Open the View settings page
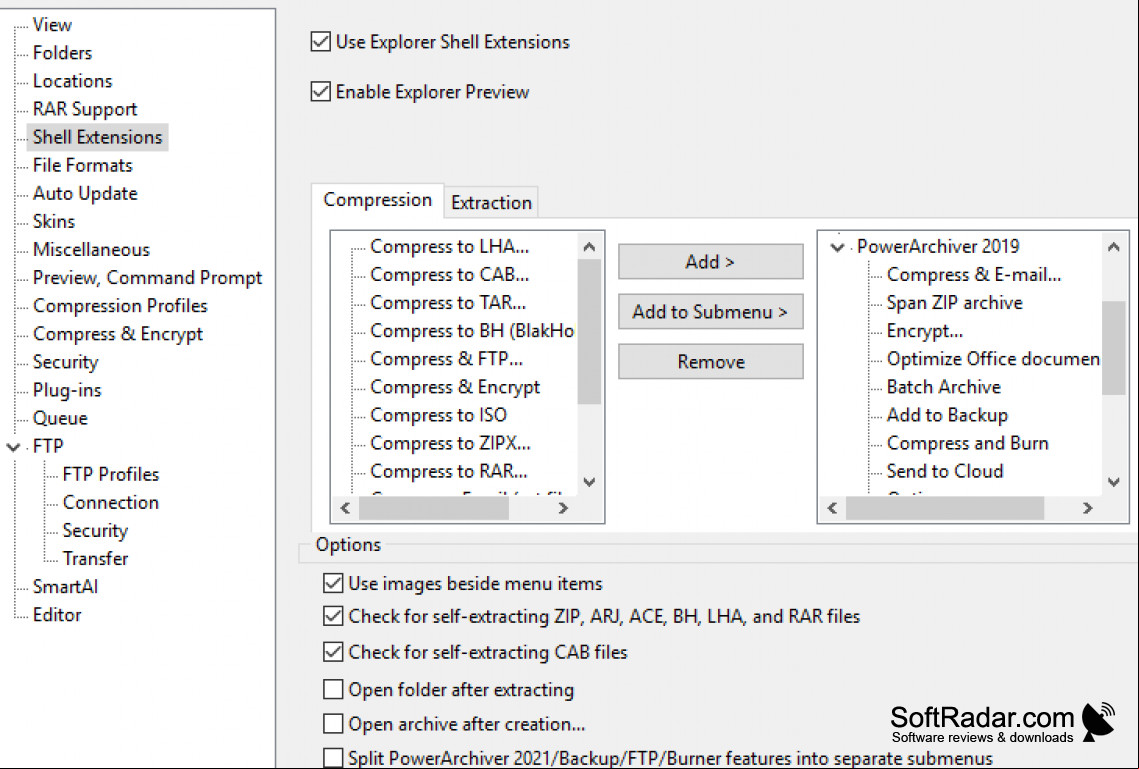Screen dimensions: 1139x769 coord(52,25)
